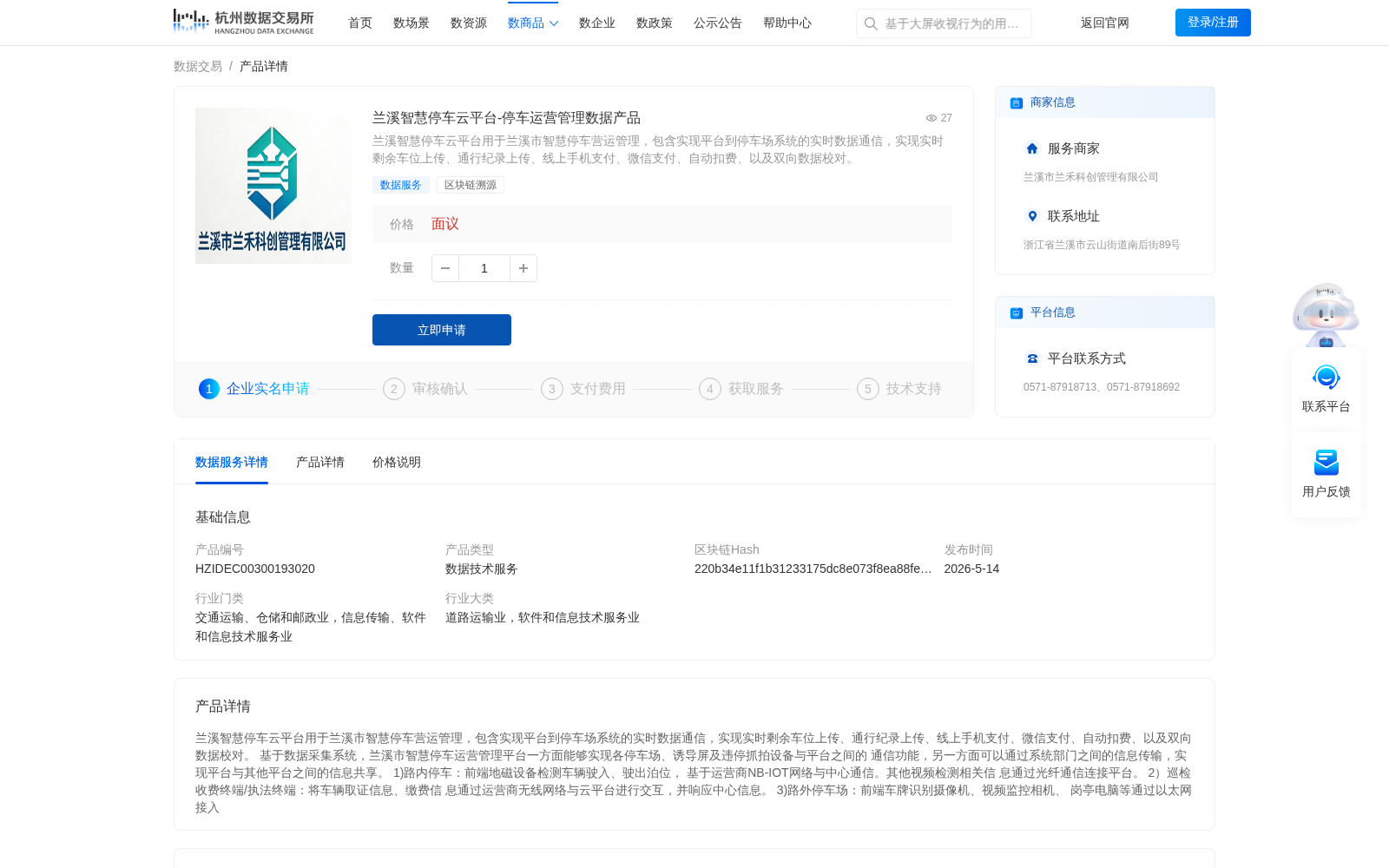Open 用户反馈 feedback icon
1389x868 pixels.
(1326, 463)
